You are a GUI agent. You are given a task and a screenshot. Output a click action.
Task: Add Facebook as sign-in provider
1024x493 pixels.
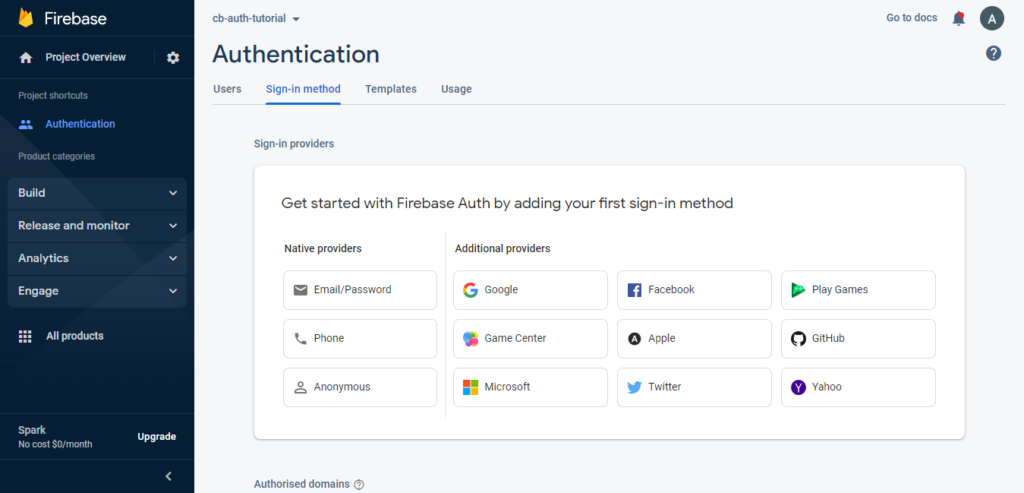[x=694, y=290]
